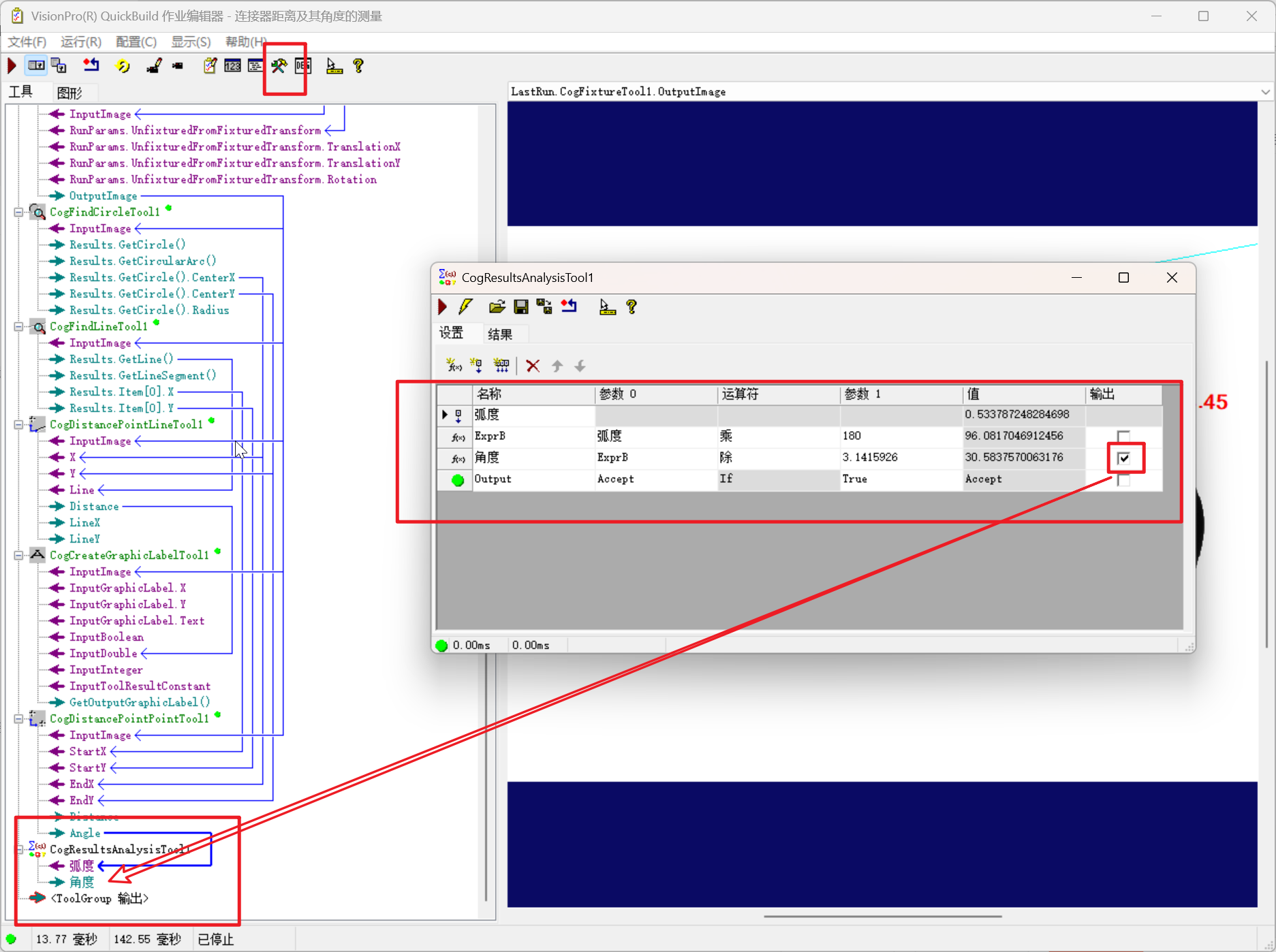Click the floating results icon next to the toolbox
This screenshot has height=952, width=1276.
click(x=303, y=66)
